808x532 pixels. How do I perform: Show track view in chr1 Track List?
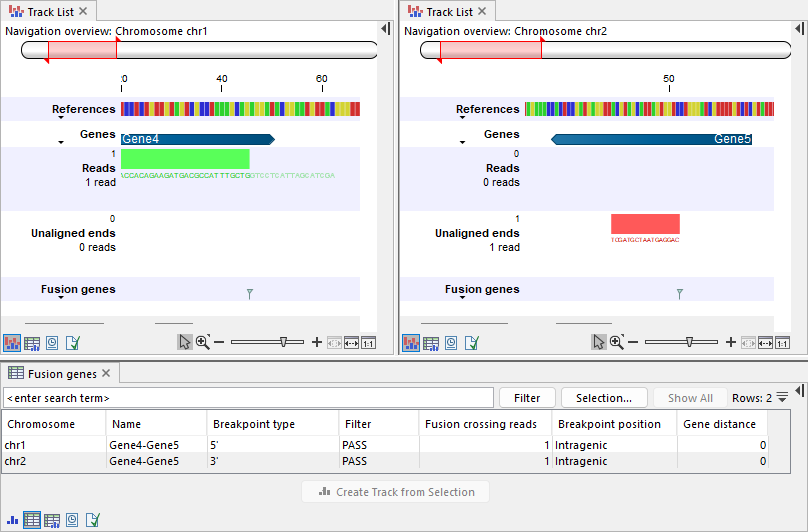pyautogui.click(x=12, y=343)
